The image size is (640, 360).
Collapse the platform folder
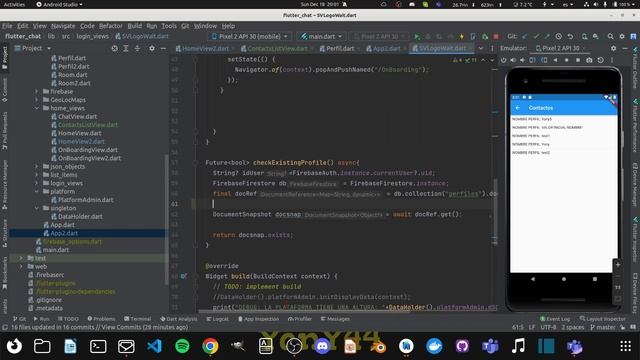pos(36,191)
